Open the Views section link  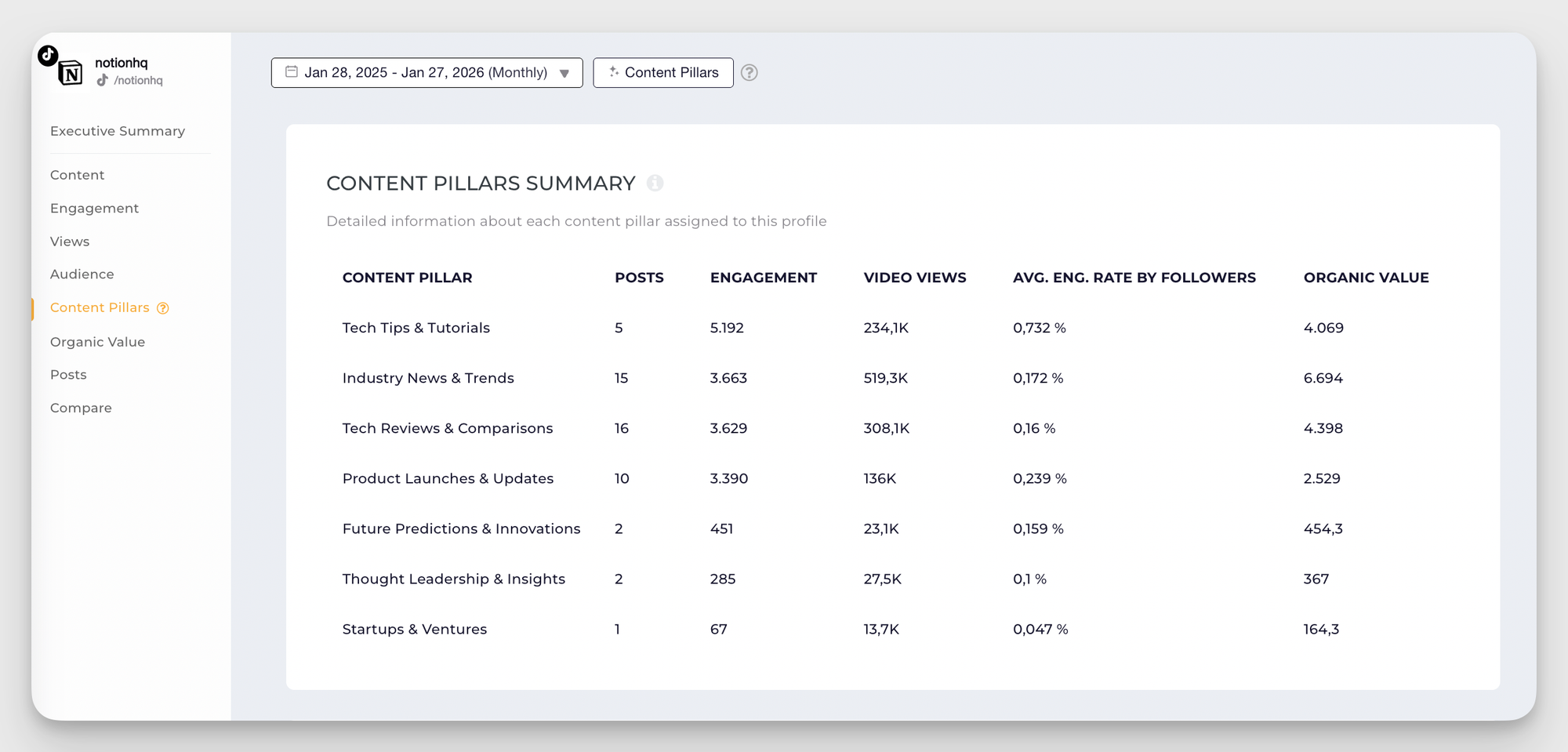pos(69,241)
